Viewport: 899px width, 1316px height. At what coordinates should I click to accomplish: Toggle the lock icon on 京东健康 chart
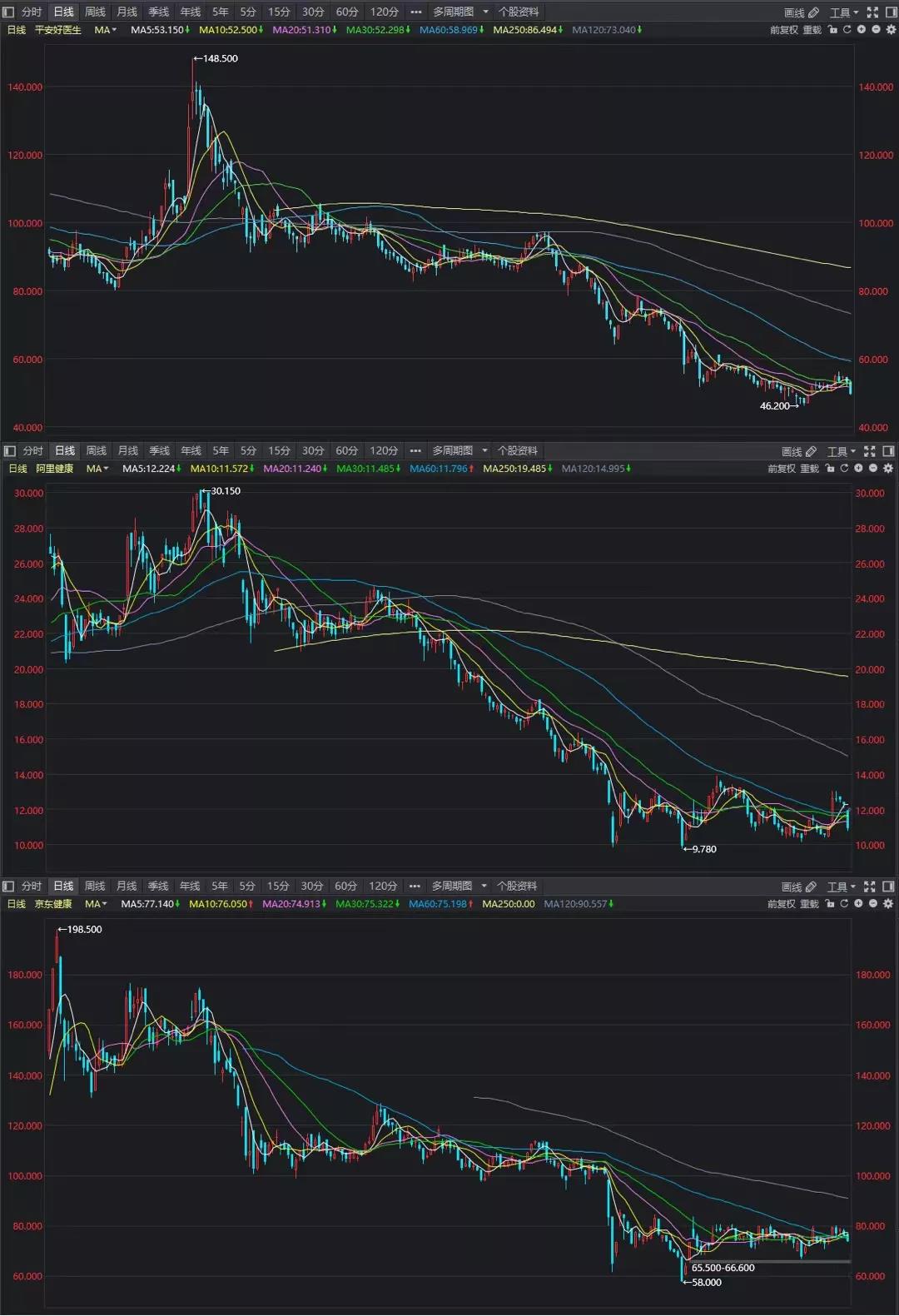coord(830,903)
